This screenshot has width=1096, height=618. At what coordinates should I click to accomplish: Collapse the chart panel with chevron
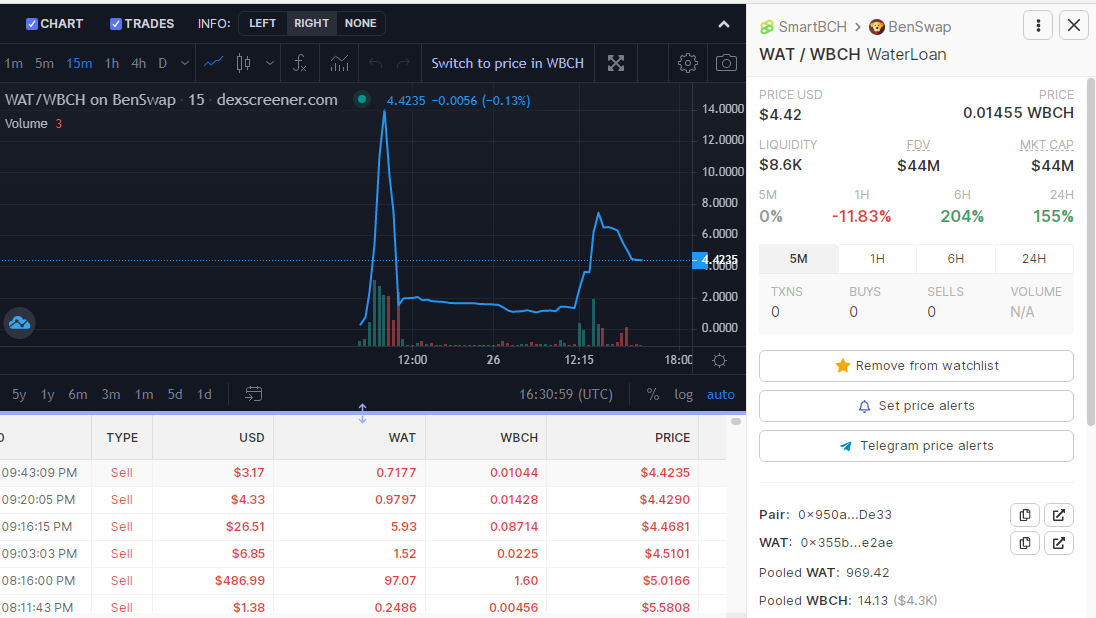point(724,24)
